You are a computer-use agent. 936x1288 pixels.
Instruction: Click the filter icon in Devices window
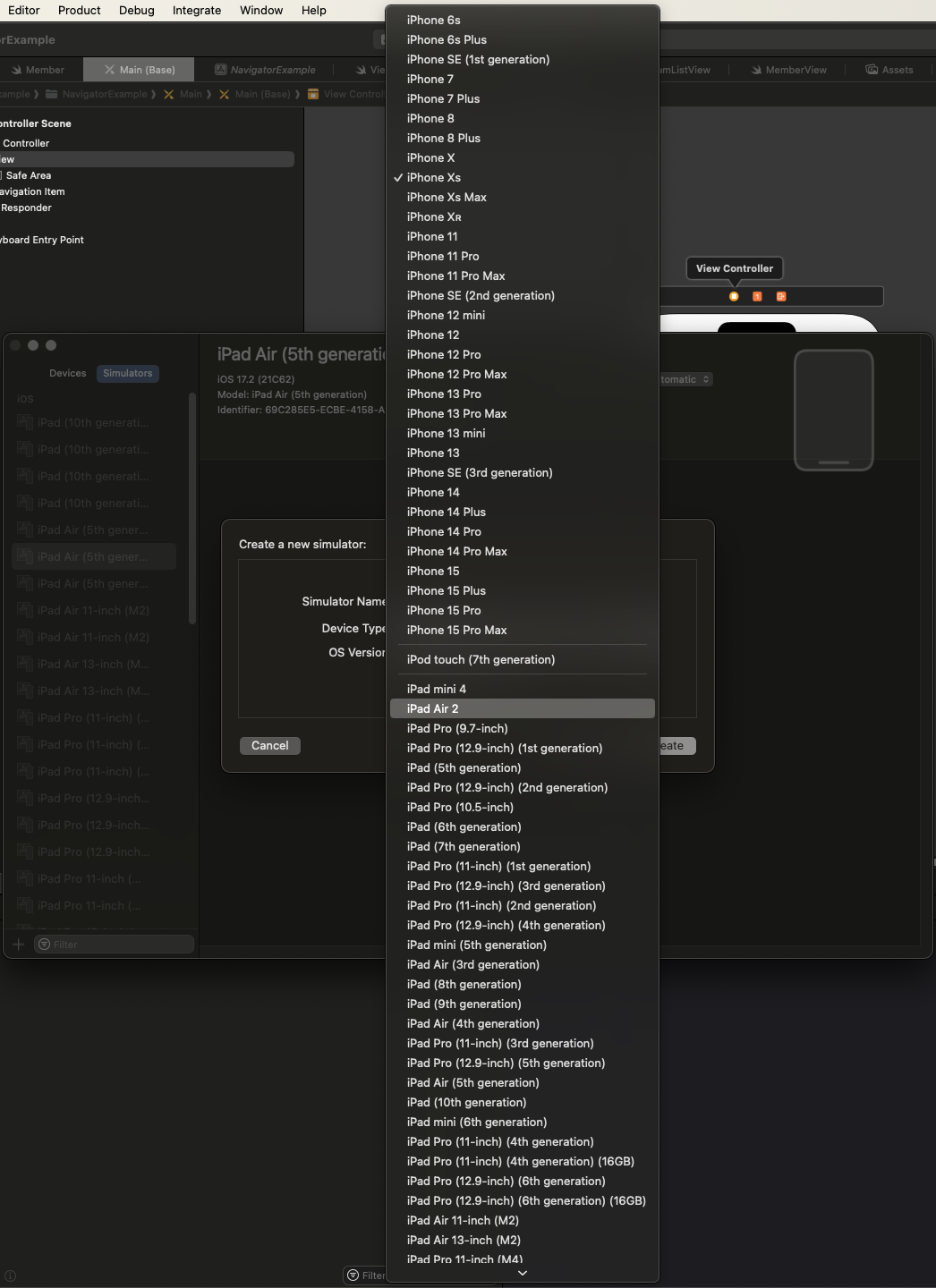pos(44,945)
